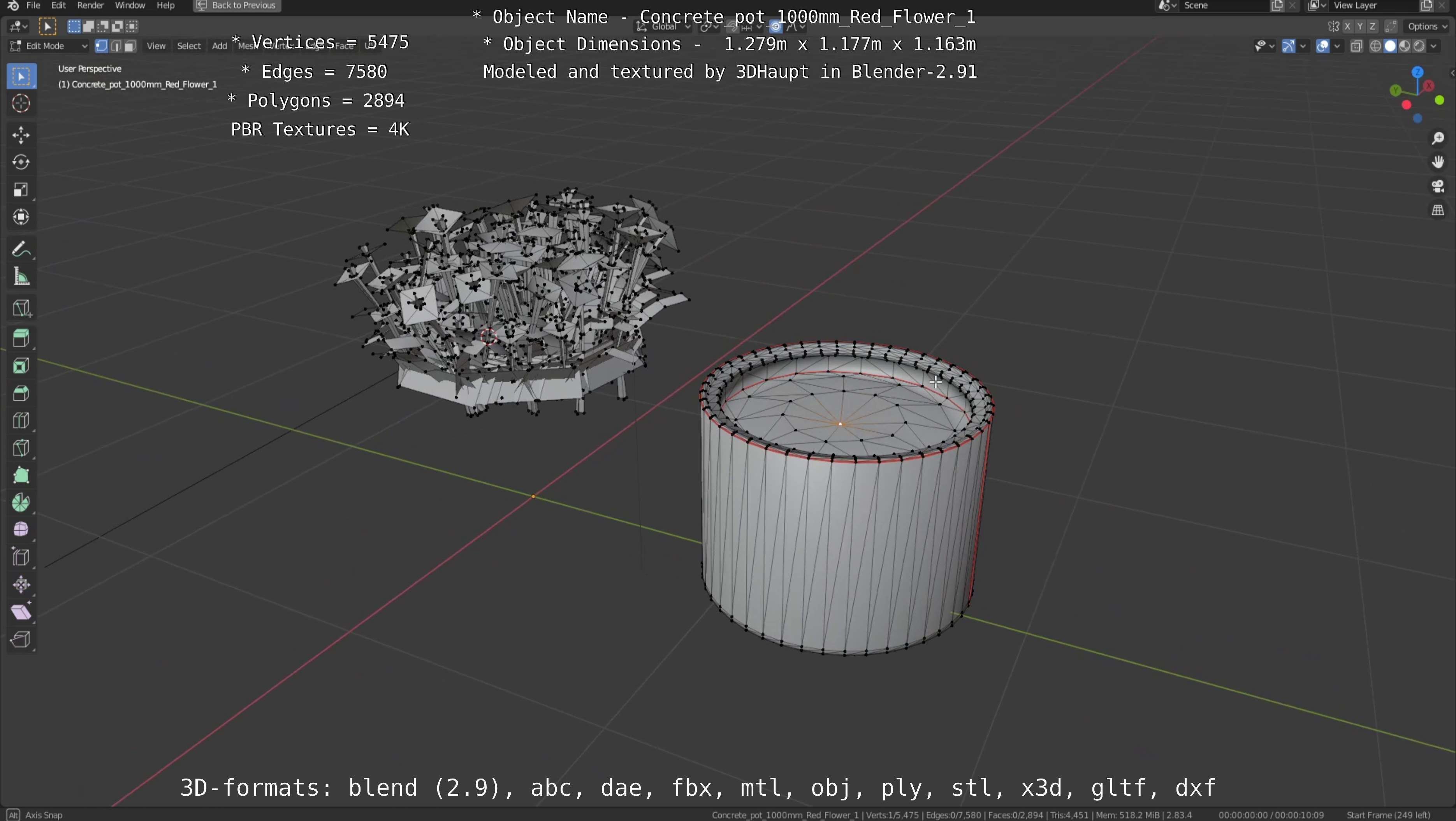
Task: Choose the Spin tool
Action: click(x=21, y=502)
